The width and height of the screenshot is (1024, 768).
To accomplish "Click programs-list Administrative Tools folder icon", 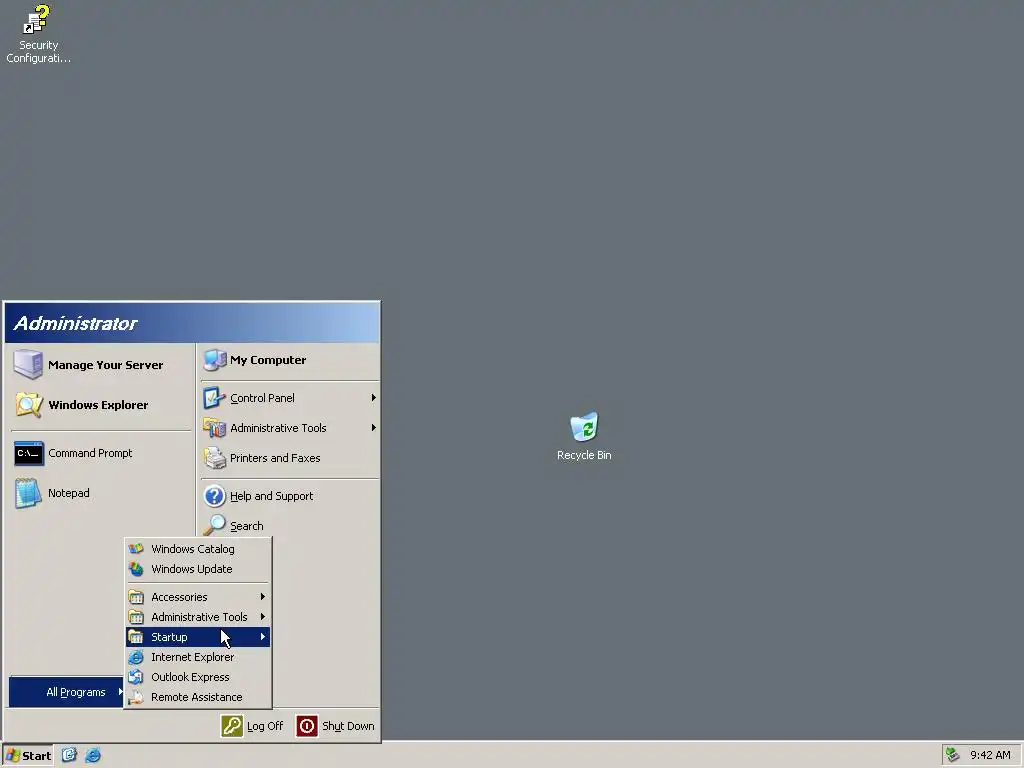I will 136,617.
